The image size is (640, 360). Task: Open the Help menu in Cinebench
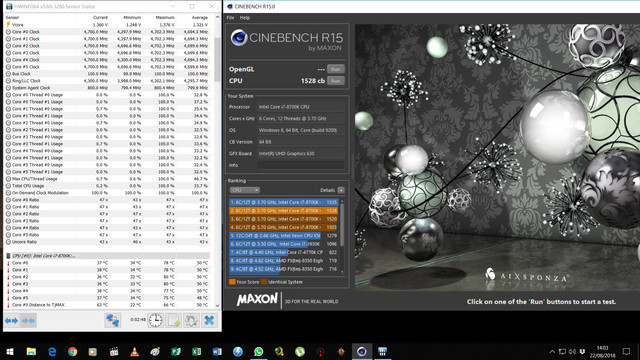click(x=245, y=18)
